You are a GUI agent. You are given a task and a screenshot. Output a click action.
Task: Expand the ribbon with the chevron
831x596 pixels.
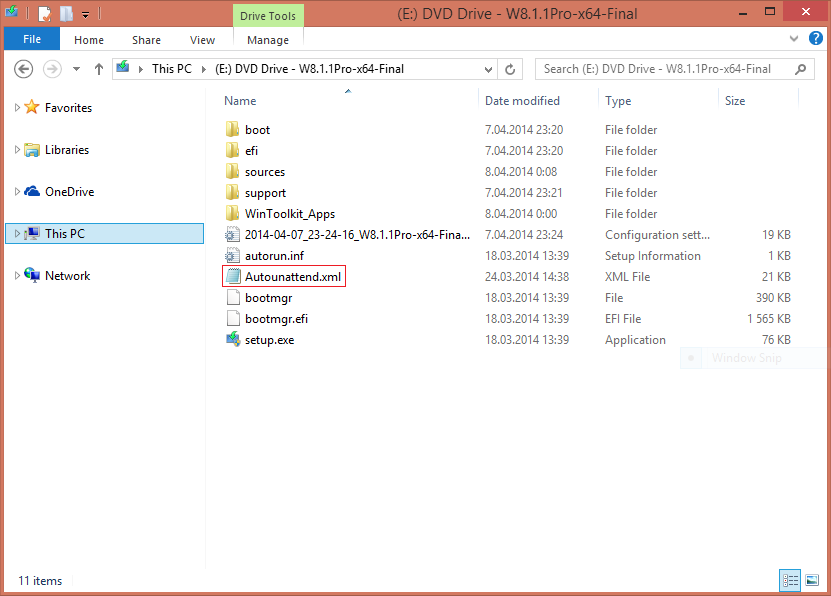click(793, 38)
